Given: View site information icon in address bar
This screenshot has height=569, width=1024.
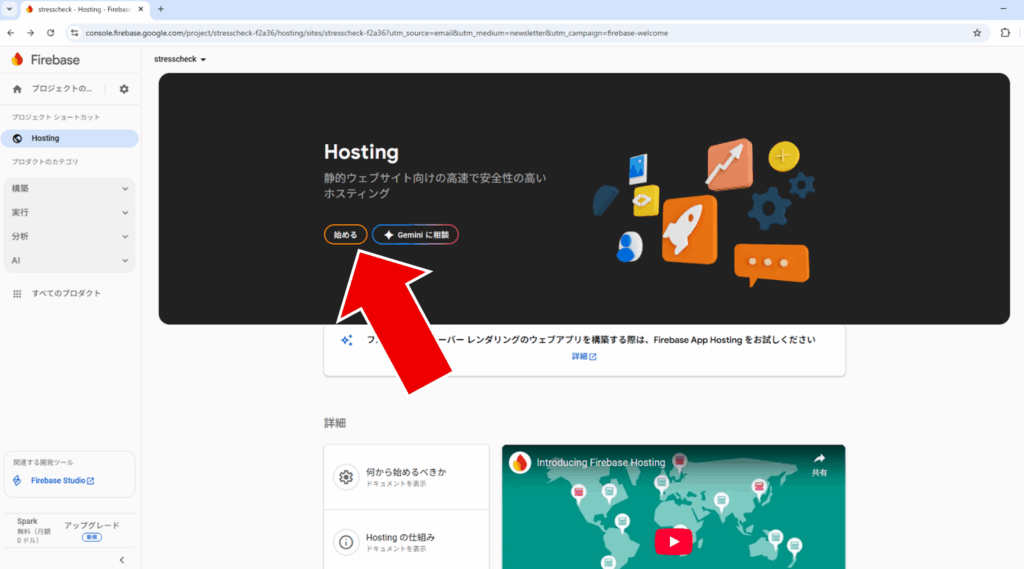Looking at the screenshot, I should [x=74, y=33].
